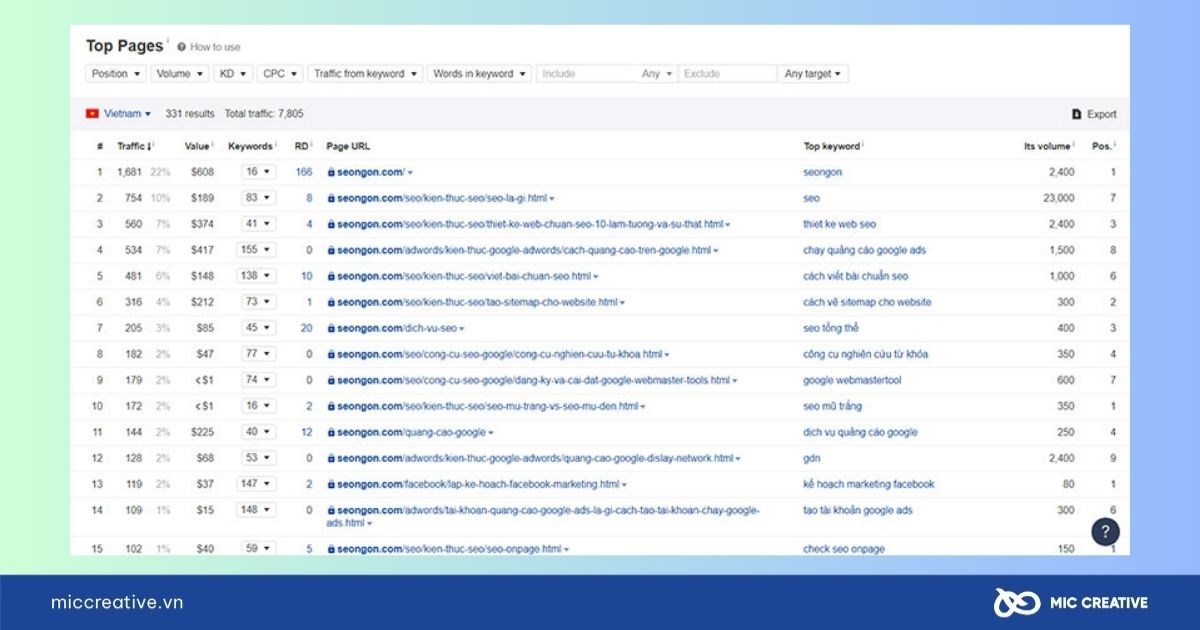The width and height of the screenshot is (1200, 630).
Task: Open the Any target dropdown
Action: coord(813,74)
